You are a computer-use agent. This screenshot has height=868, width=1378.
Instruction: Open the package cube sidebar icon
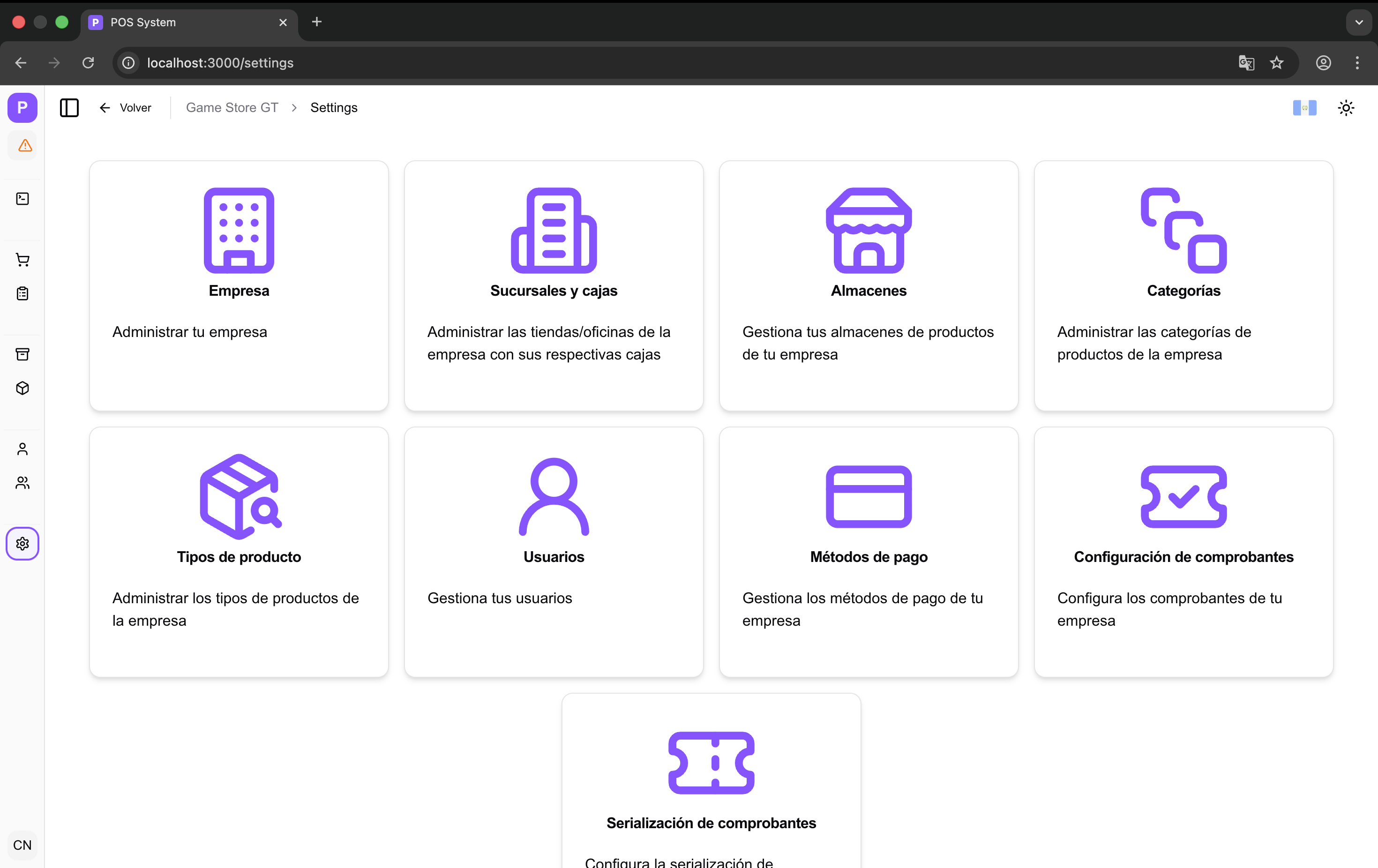click(x=22, y=388)
